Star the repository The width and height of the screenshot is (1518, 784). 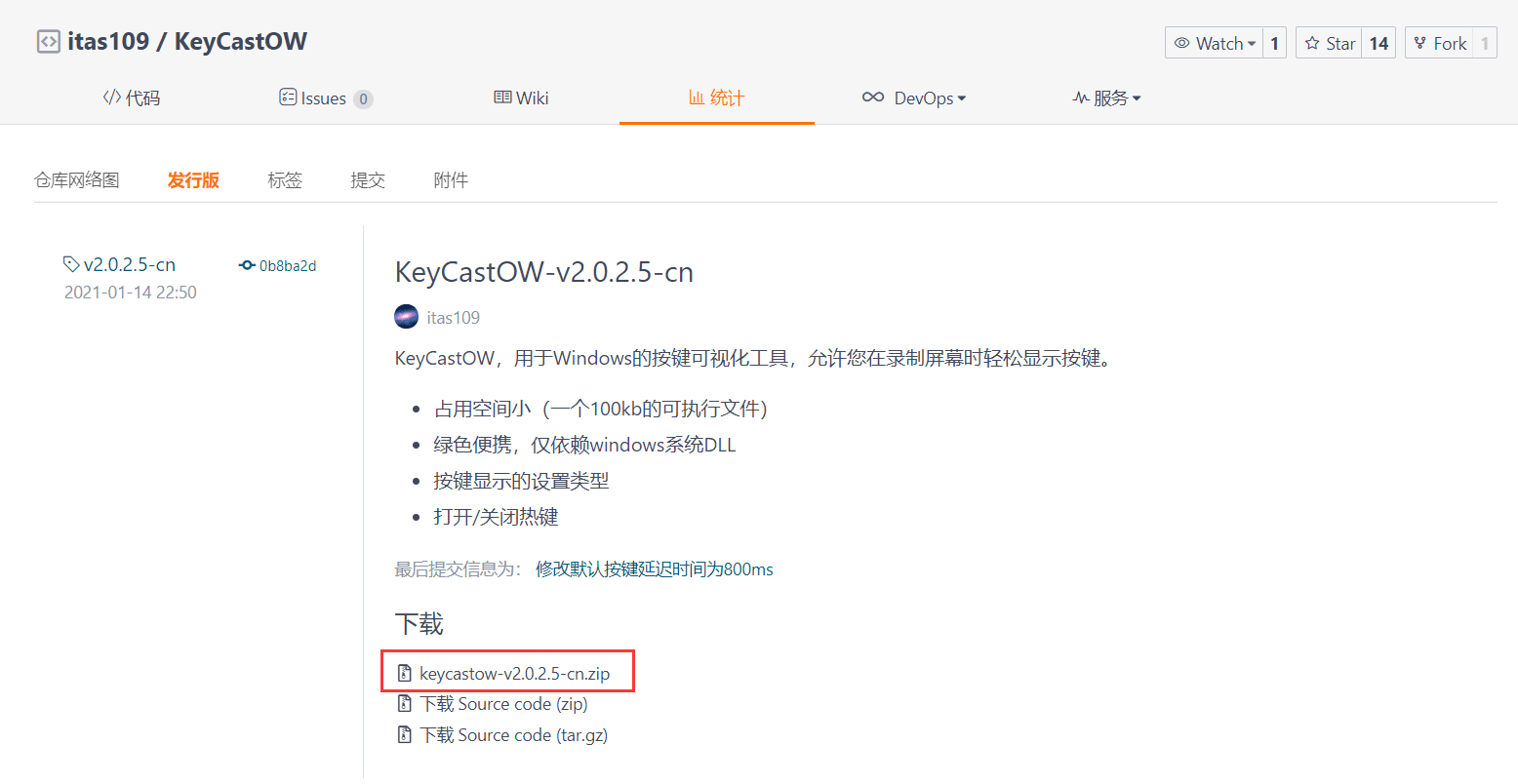pos(1329,43)
